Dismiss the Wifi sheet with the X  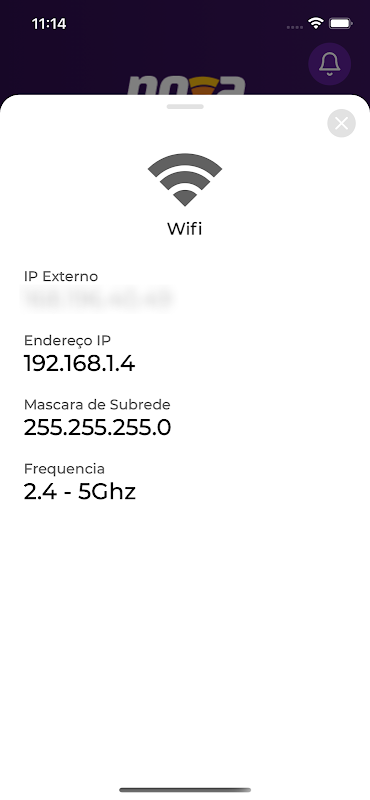tap(341, 123)
